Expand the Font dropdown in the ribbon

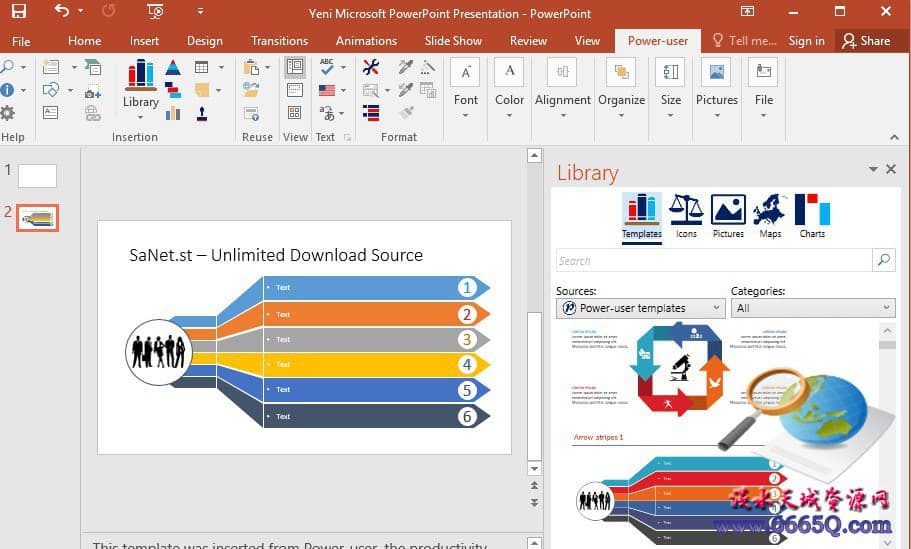click(465, 89)
